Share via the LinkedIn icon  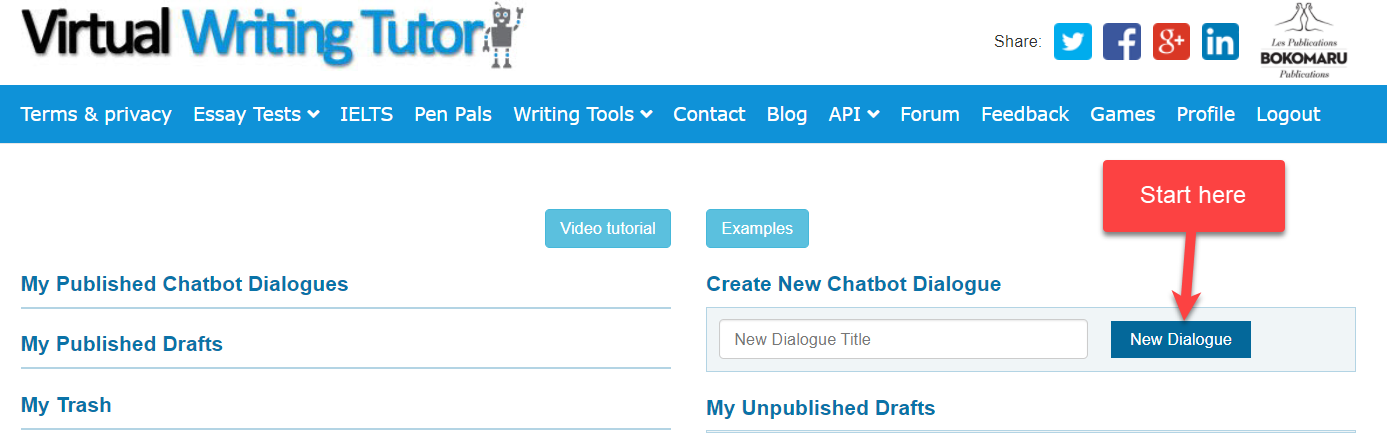[x=1220, y=42]
